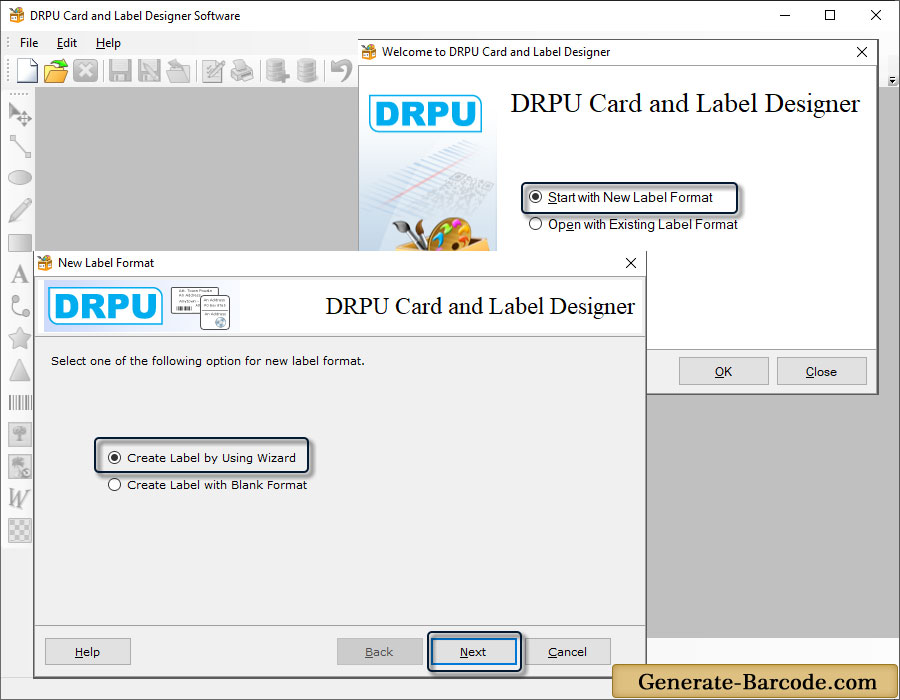This screenshot has height=700, width=900.
Task: Click the Export toolbar icon
Action: point(178,71)
